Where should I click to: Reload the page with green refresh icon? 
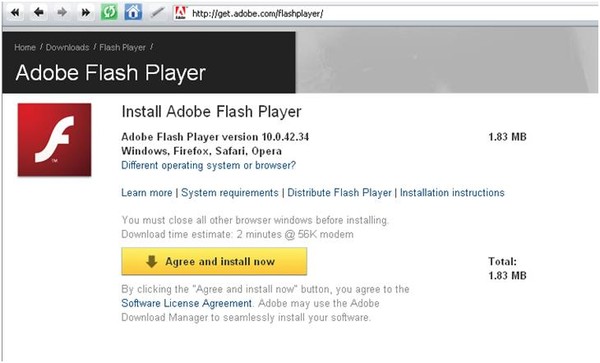tap(109, 13)
